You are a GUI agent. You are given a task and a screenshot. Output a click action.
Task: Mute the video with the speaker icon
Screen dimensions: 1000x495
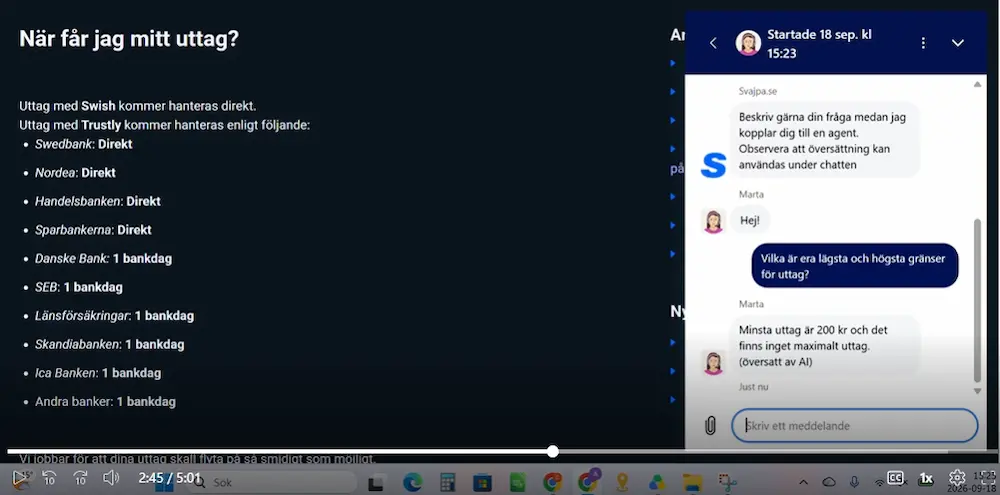(111, 478)
